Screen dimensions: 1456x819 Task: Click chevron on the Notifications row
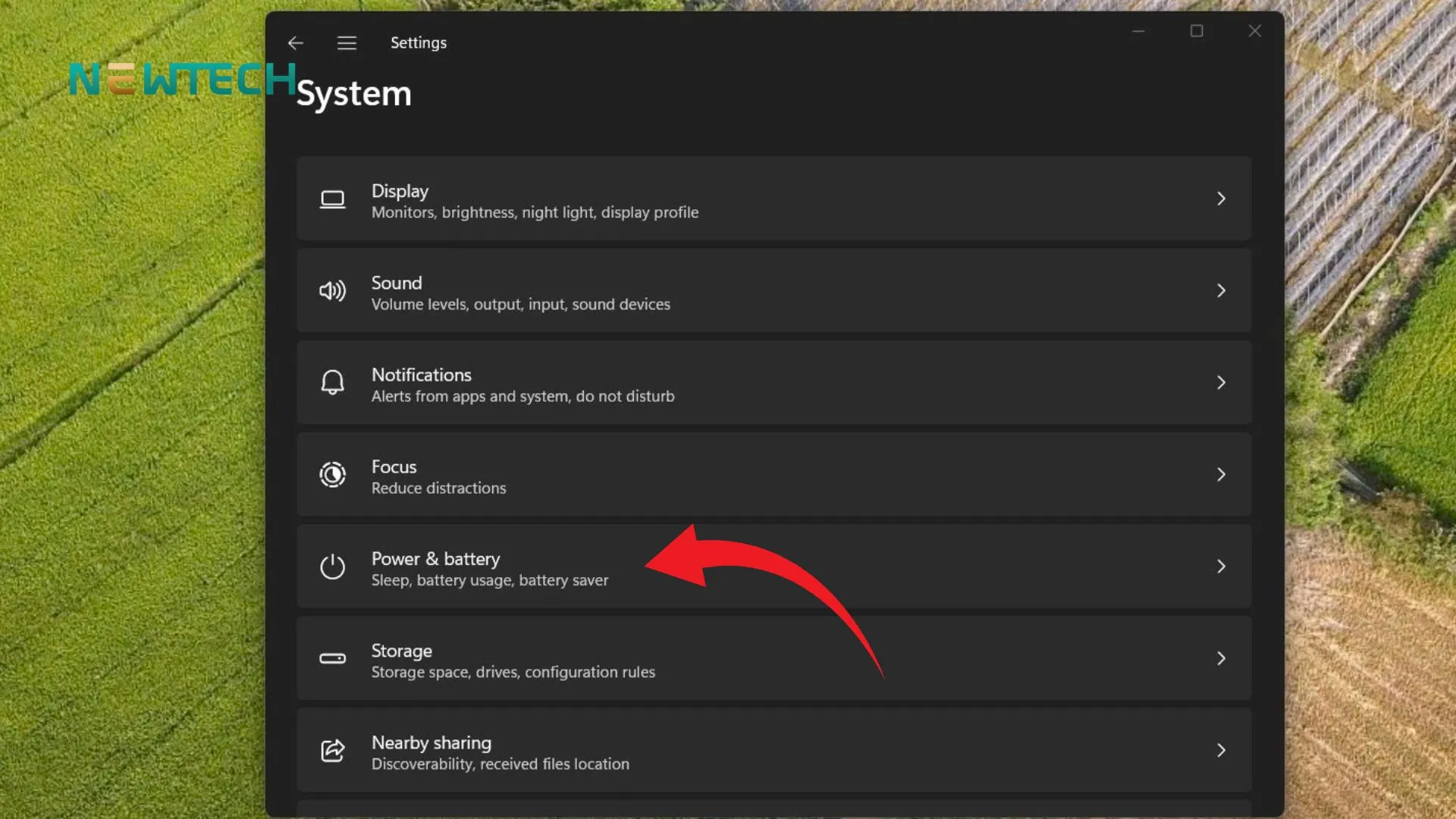[x=1221, y=383]
